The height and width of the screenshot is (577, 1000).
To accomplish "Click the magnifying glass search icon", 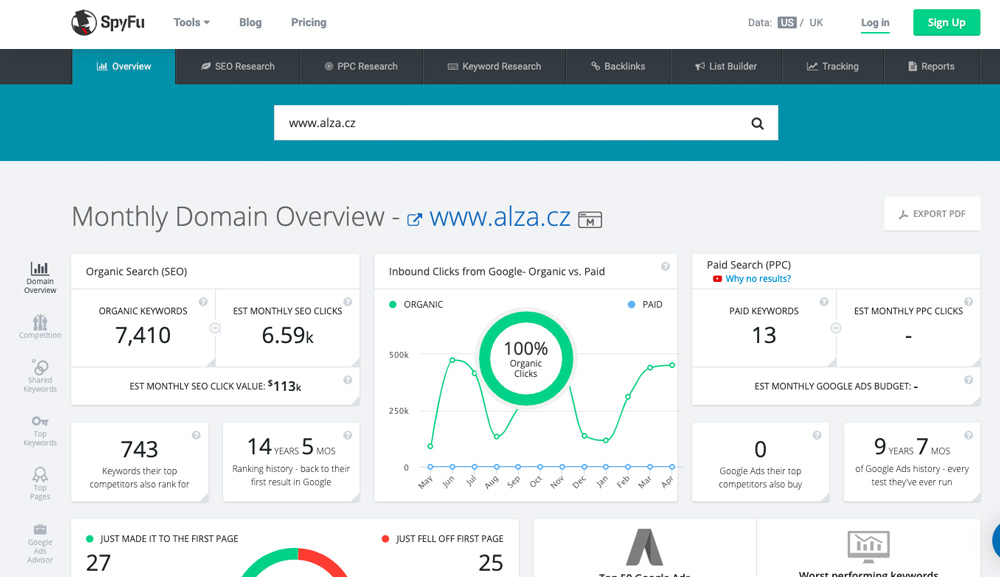I will [x=757, y=124].
